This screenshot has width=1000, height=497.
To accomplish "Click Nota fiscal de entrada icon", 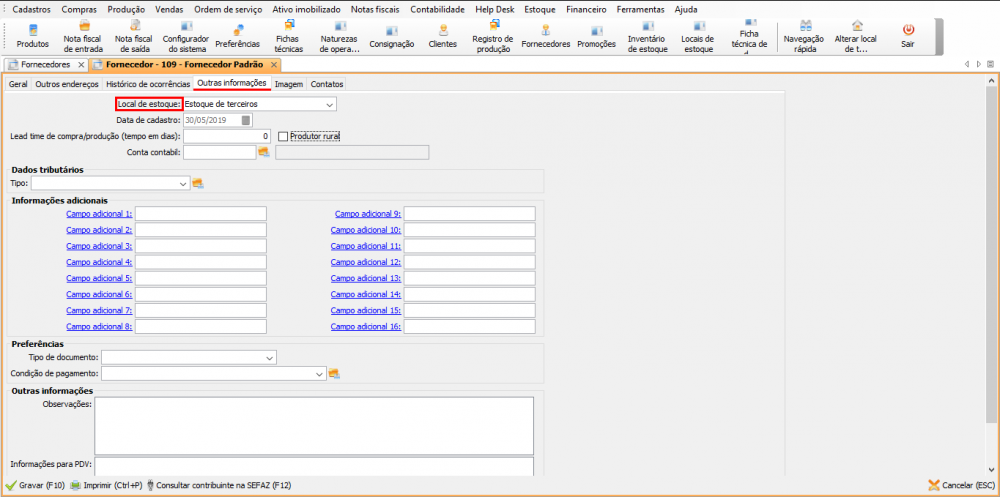I will pyautogui.click(x=83, y=35).
